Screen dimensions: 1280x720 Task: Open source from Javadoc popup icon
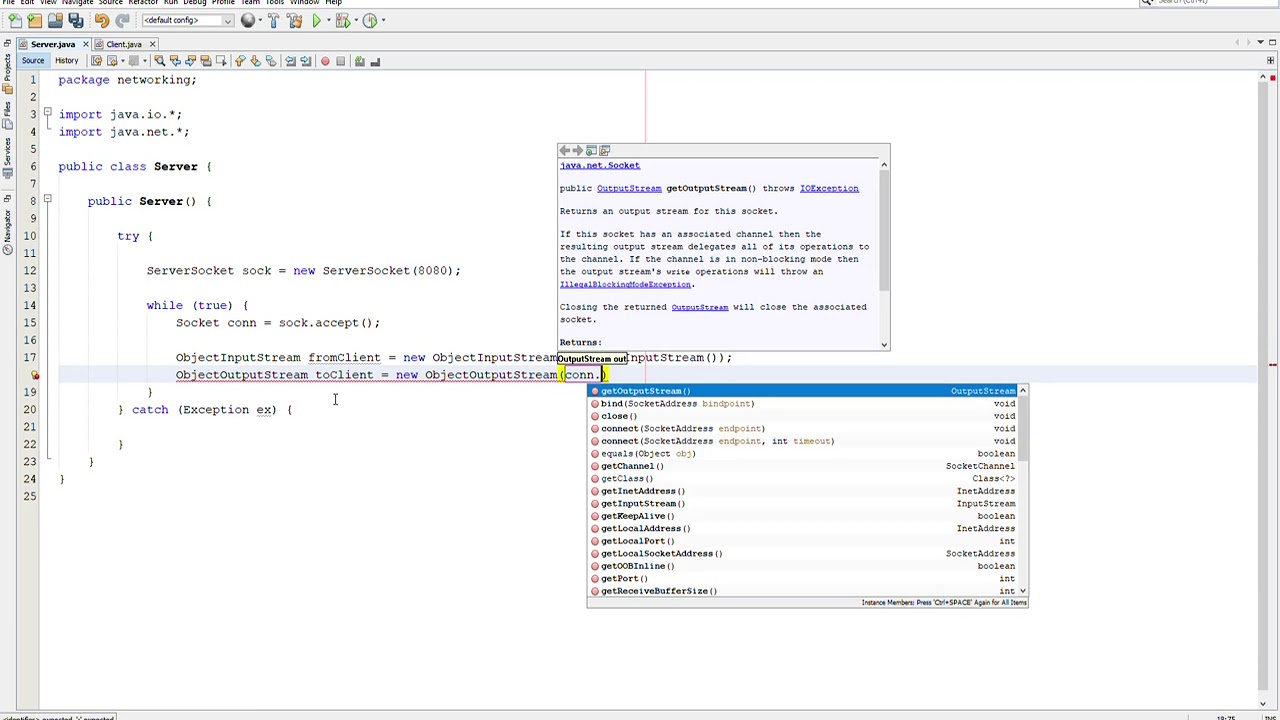604,151
